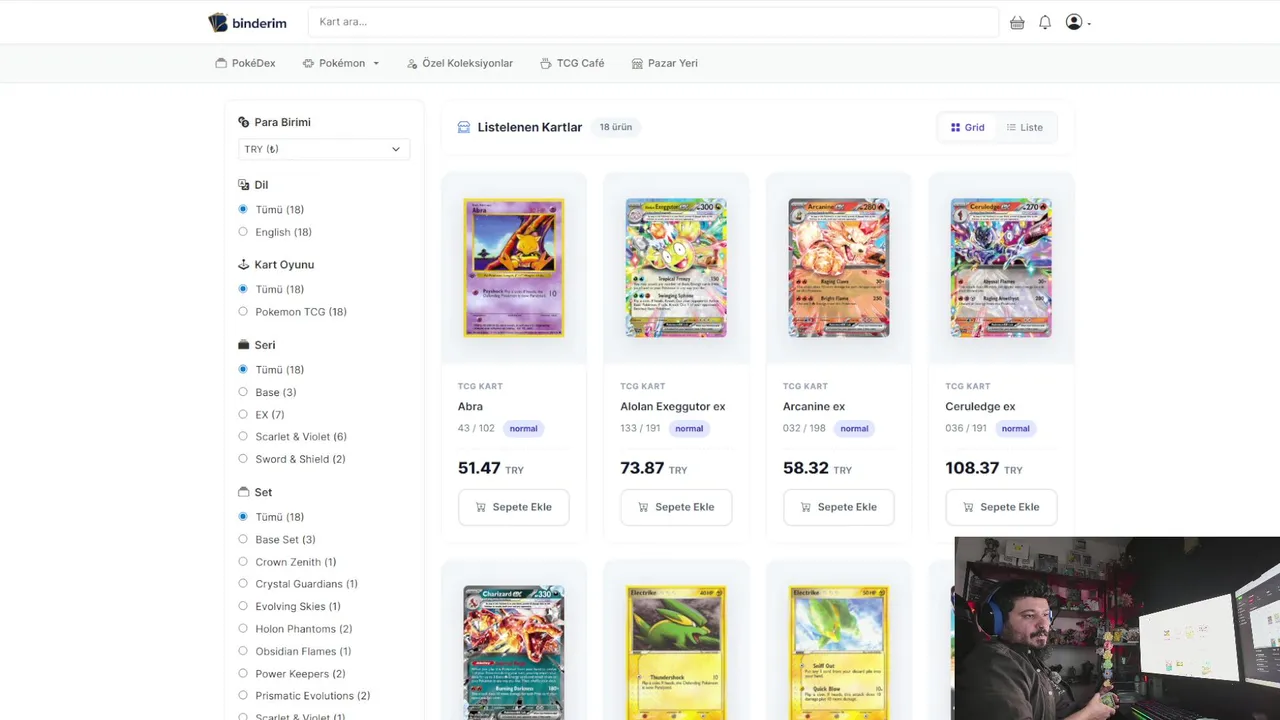Add Ceruledge ex with Sepete Ekle
1280x720 pixels.
pos(1001,507)
